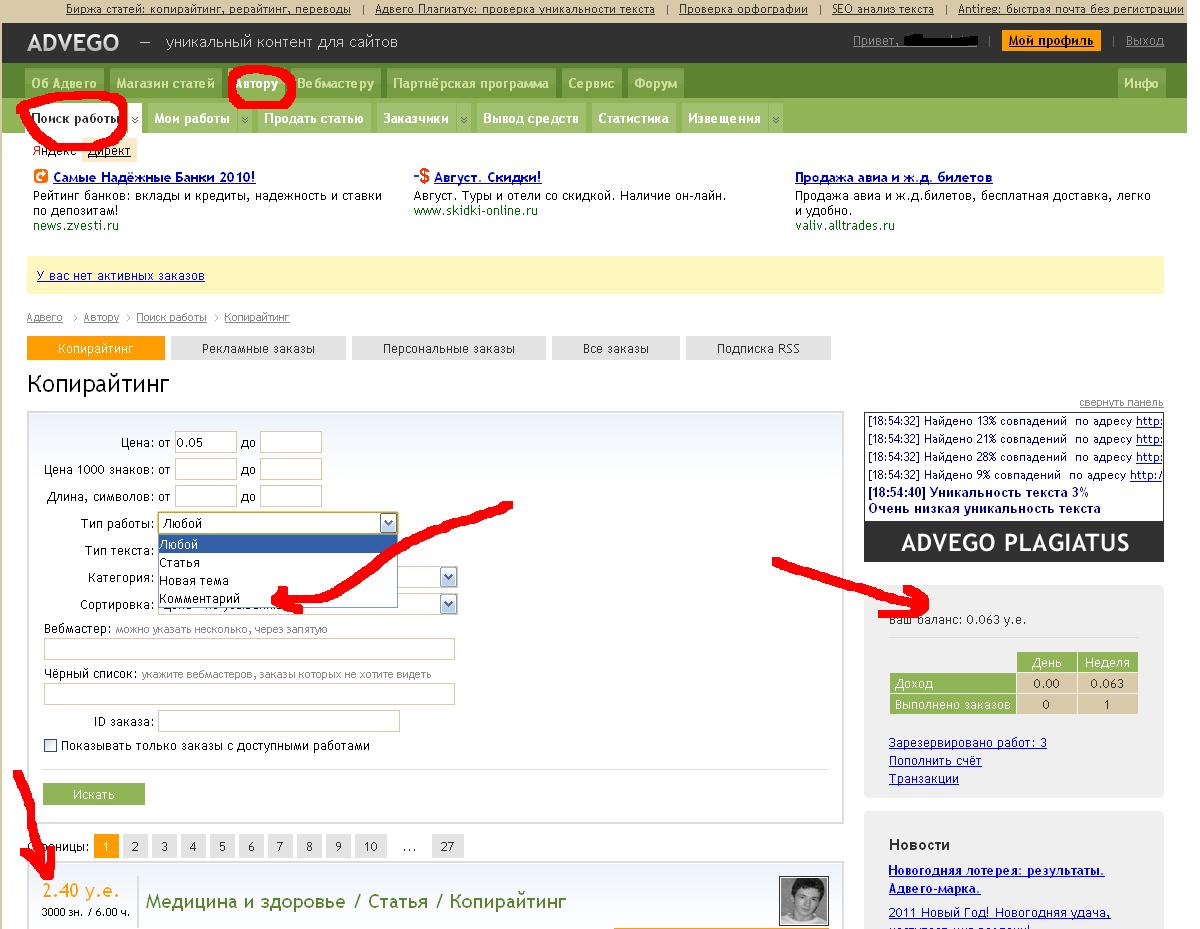Expand the arrow next to Заказчики
Viewport: 1200px width, 929px height.
tap(463, 119)
